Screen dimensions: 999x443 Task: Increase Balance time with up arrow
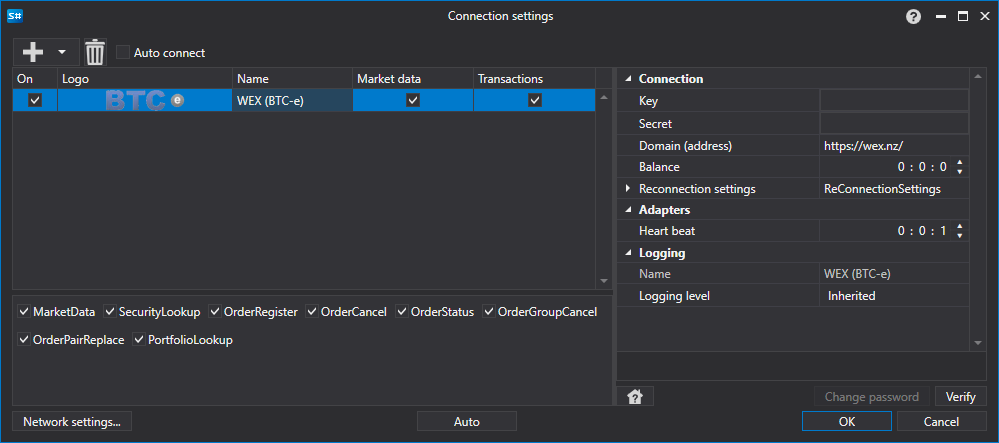pos(959,163)
